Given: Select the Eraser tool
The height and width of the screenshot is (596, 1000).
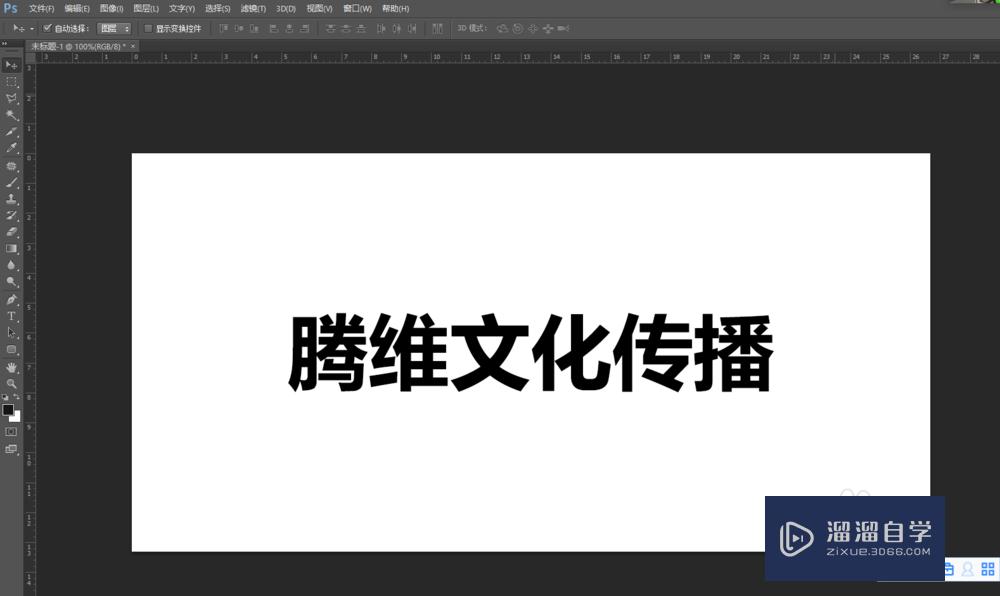Looking at the screenshot, I should coord(11,232).
